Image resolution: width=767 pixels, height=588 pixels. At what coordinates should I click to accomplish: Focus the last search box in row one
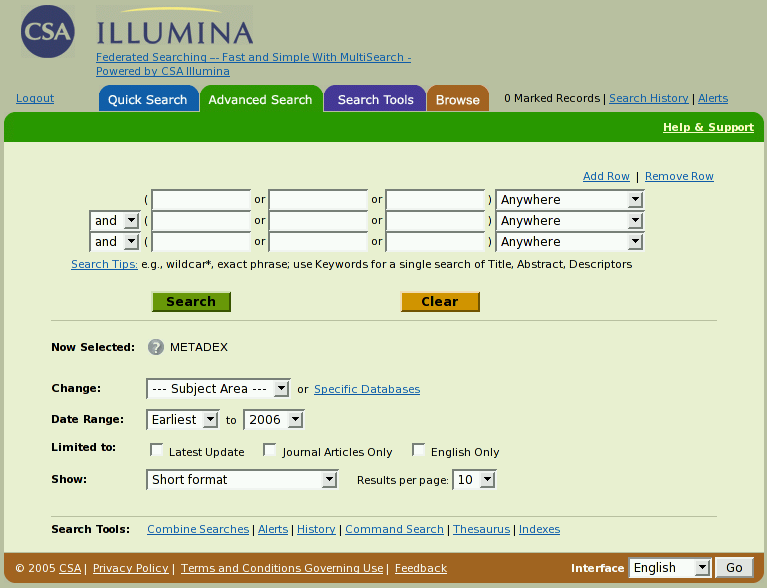point(435,200)
